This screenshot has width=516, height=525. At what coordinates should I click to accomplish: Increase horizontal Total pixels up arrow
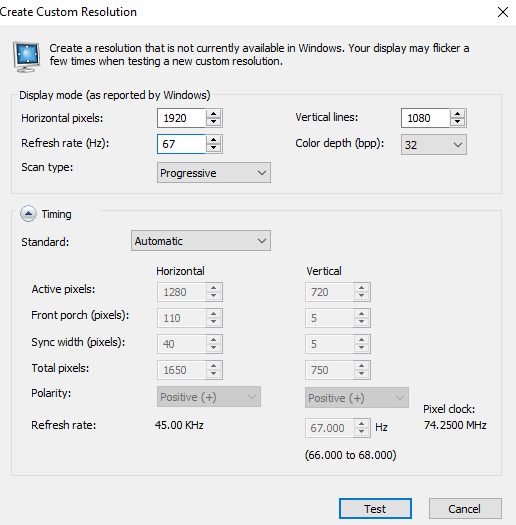(214, 366)
